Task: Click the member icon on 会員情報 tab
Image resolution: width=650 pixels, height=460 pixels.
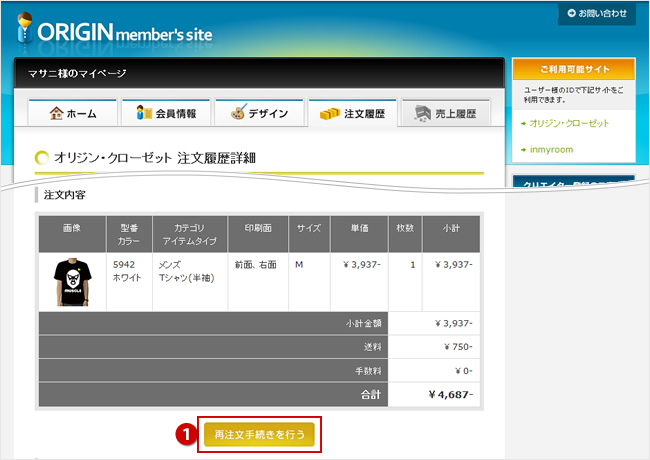Action: [x=144, y=112]
